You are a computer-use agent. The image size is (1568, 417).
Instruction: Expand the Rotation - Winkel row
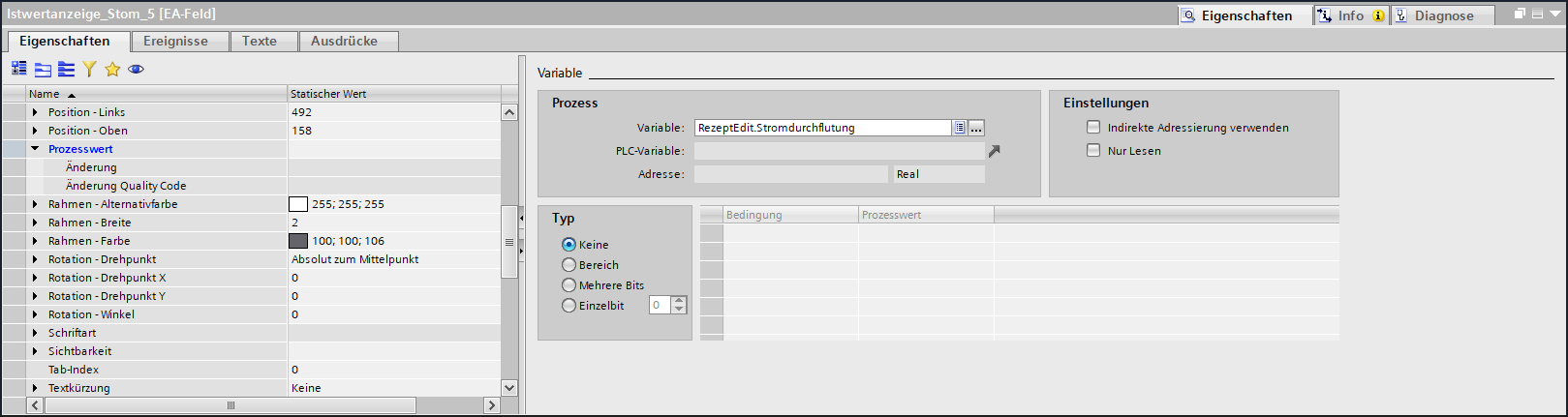[x=35, y=314]
